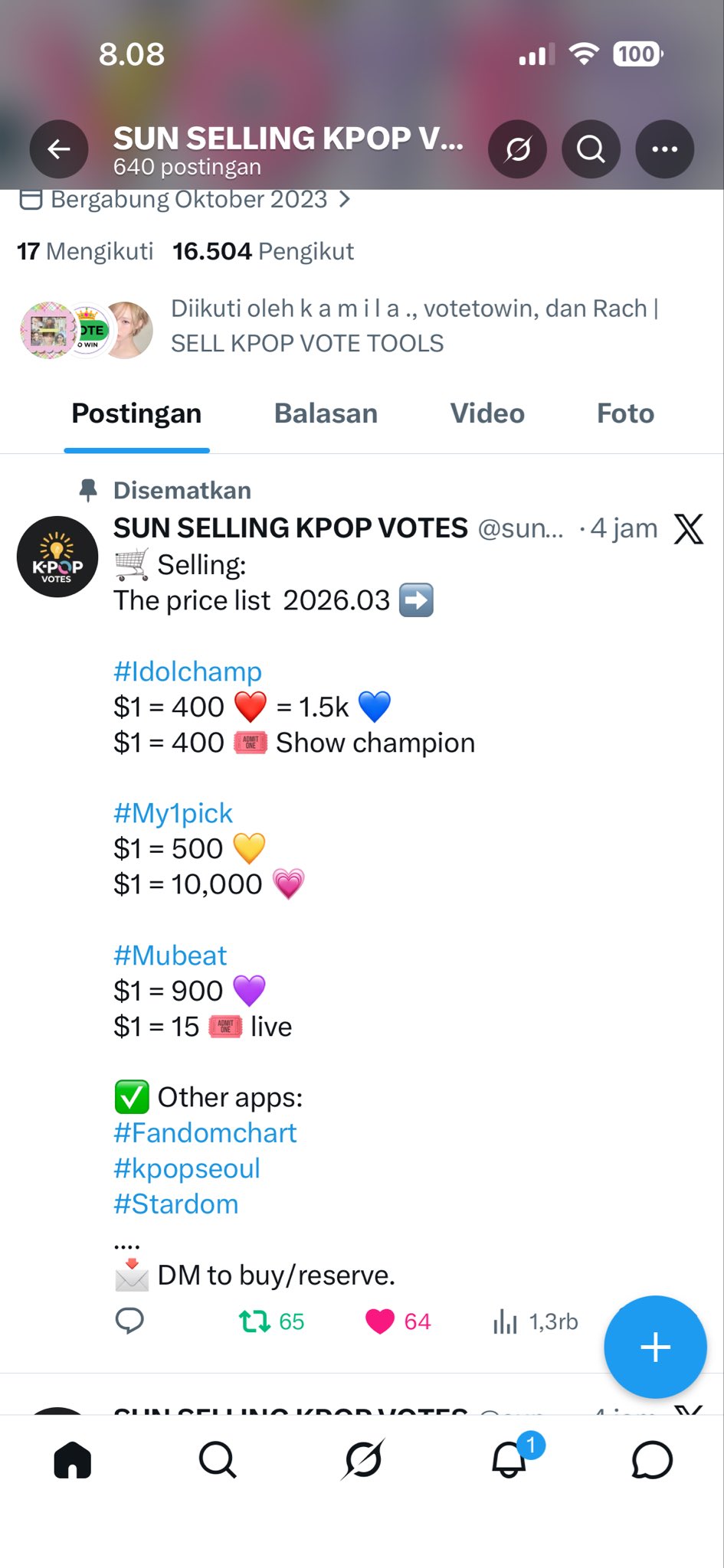The height and width of the screenshot is (1568, 724).
Task: Open messages from bottom navigation
Action: pyautogui.click(x=652, y=1460)
